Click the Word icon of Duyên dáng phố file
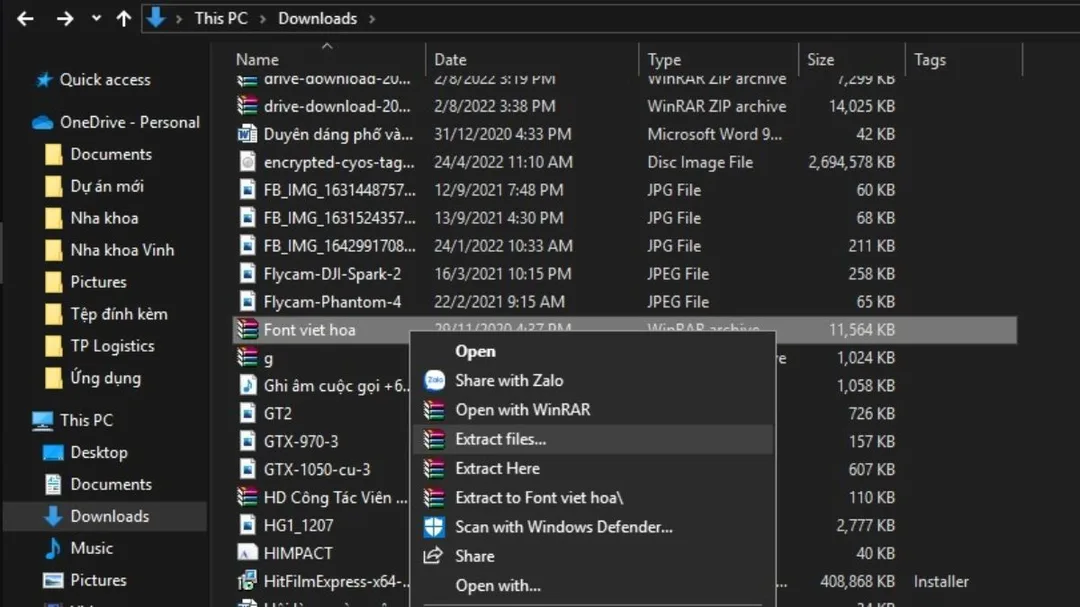The width and height of the screenshot is (1080, 607). click(x=245, y=134)
